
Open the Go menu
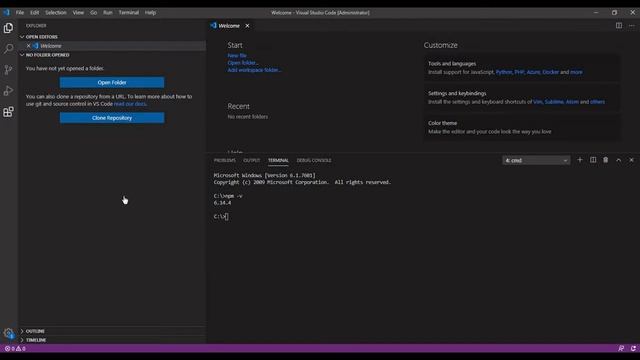coord(93,13)
